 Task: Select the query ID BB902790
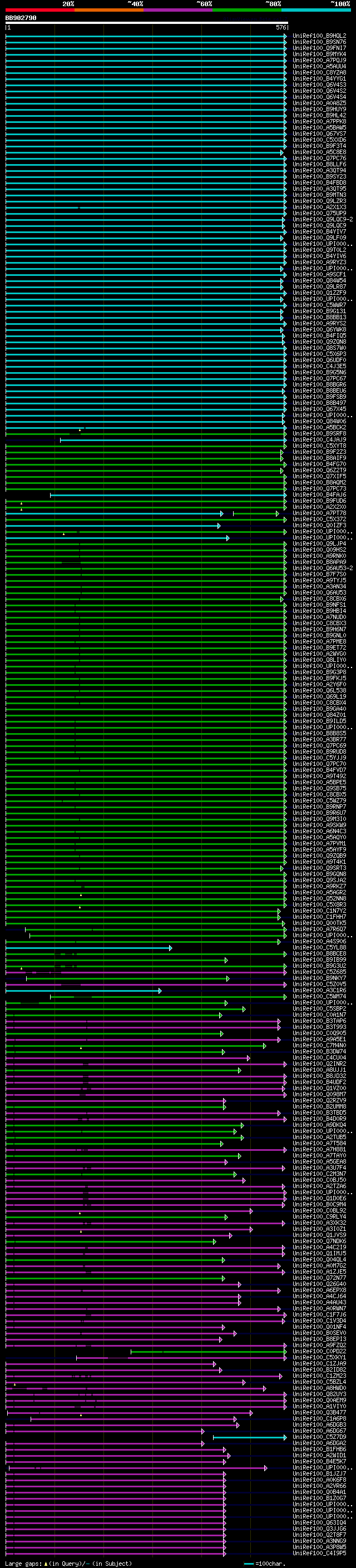coord(21,18)
